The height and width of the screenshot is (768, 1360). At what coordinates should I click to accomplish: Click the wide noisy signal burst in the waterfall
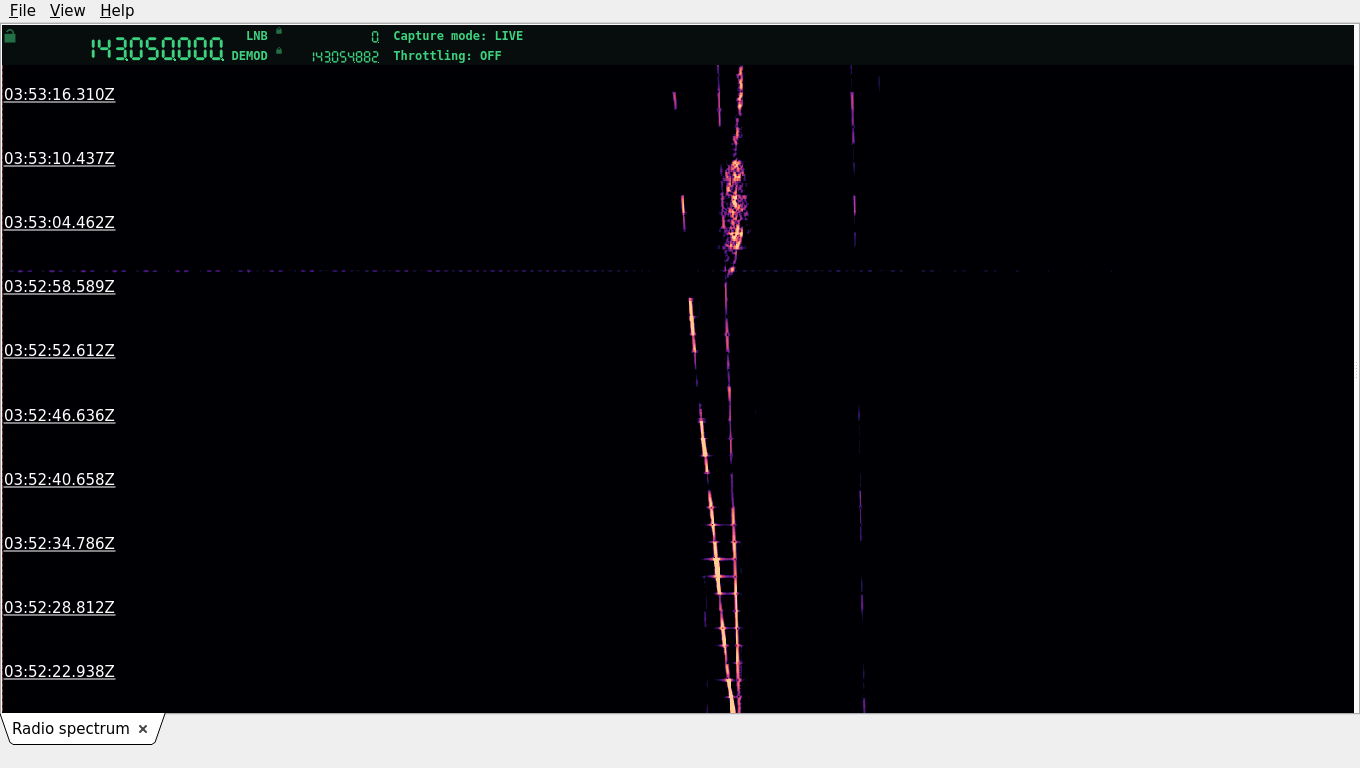click(735, 205)
